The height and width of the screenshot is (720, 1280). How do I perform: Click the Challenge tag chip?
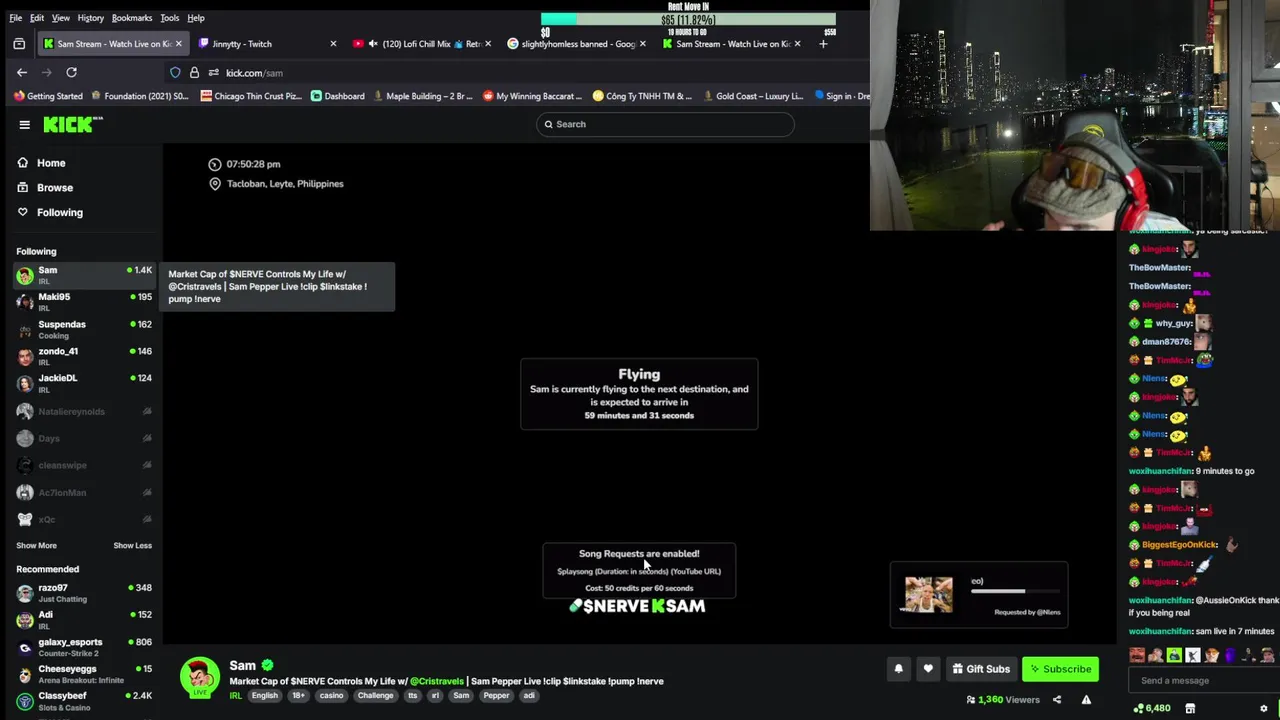(x=376, y=696)
